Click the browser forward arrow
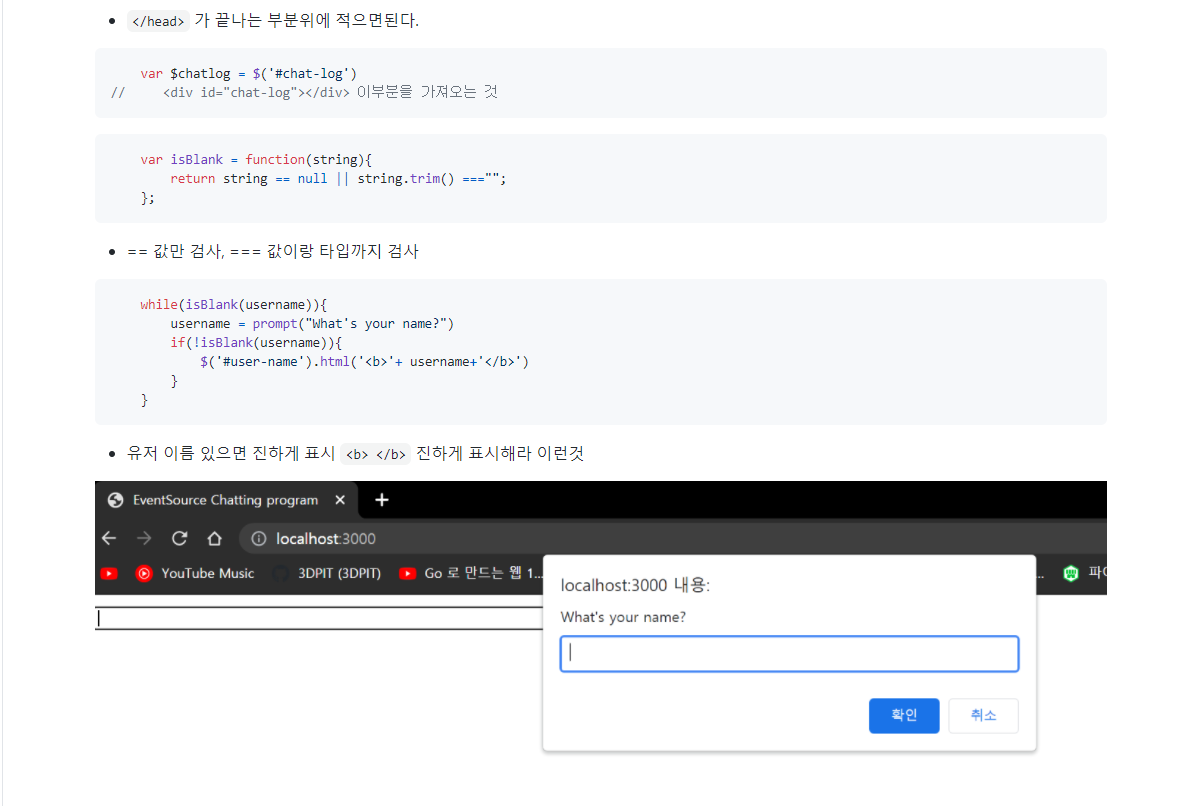1193x806 pixels. (144, 539)
